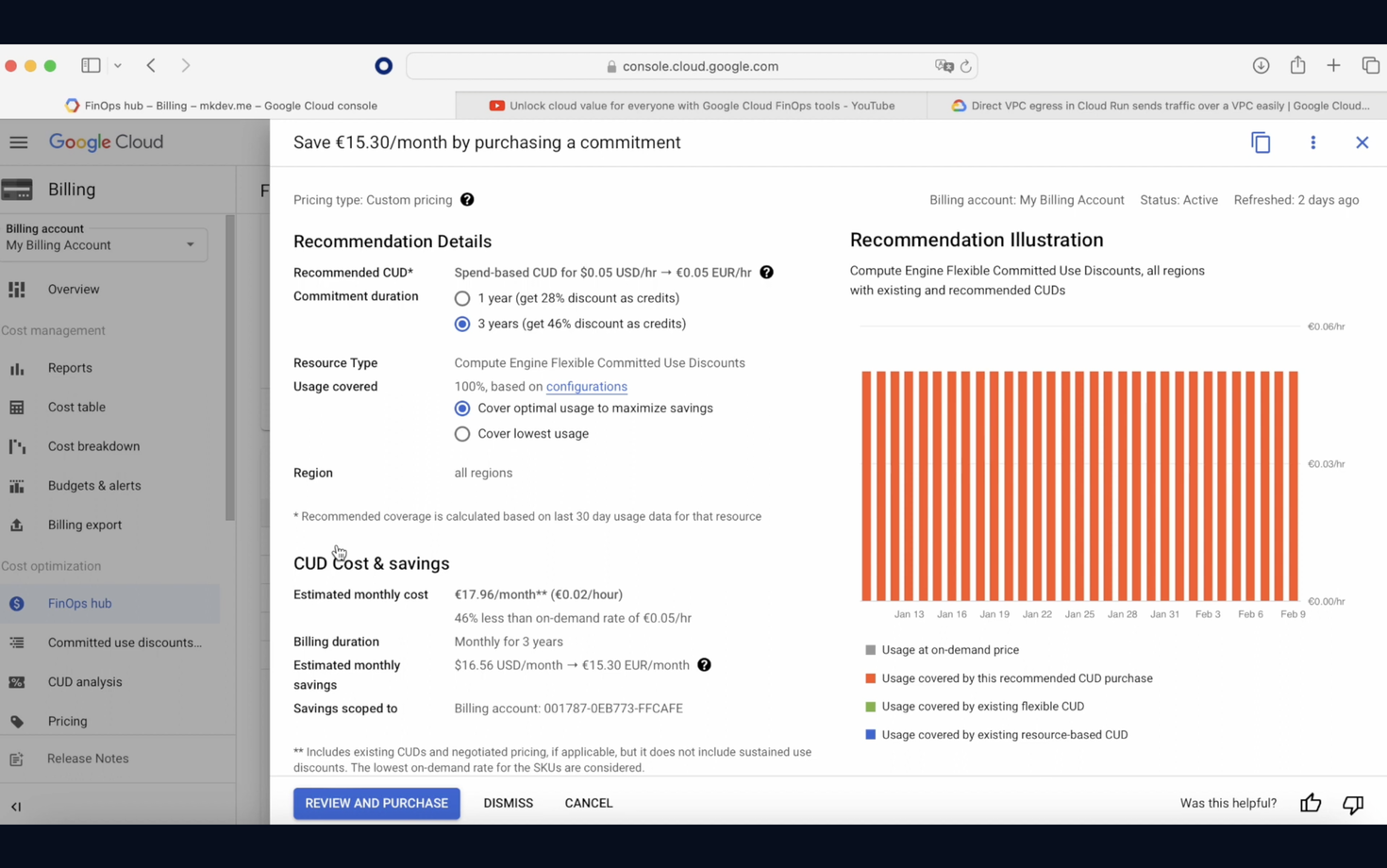Close the commitment recommendation panel
Image resolution: width=1387 pixels, height=868 pixels.
(x=1362, y=142)
